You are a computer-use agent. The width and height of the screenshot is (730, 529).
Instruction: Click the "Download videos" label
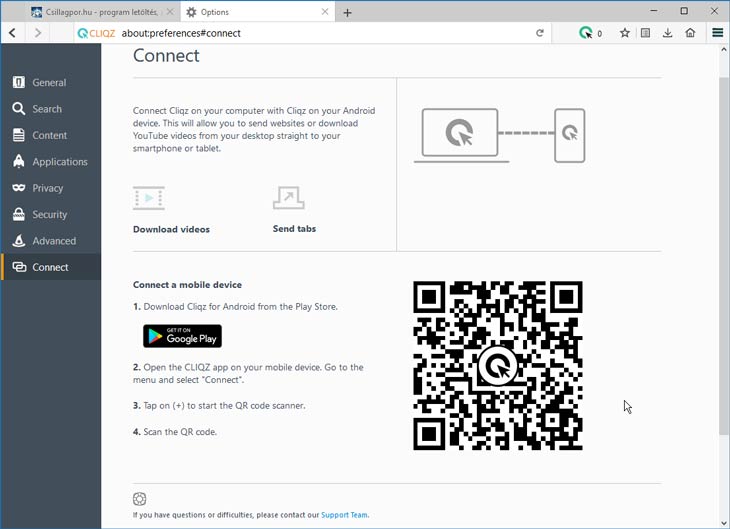(171, 229)
